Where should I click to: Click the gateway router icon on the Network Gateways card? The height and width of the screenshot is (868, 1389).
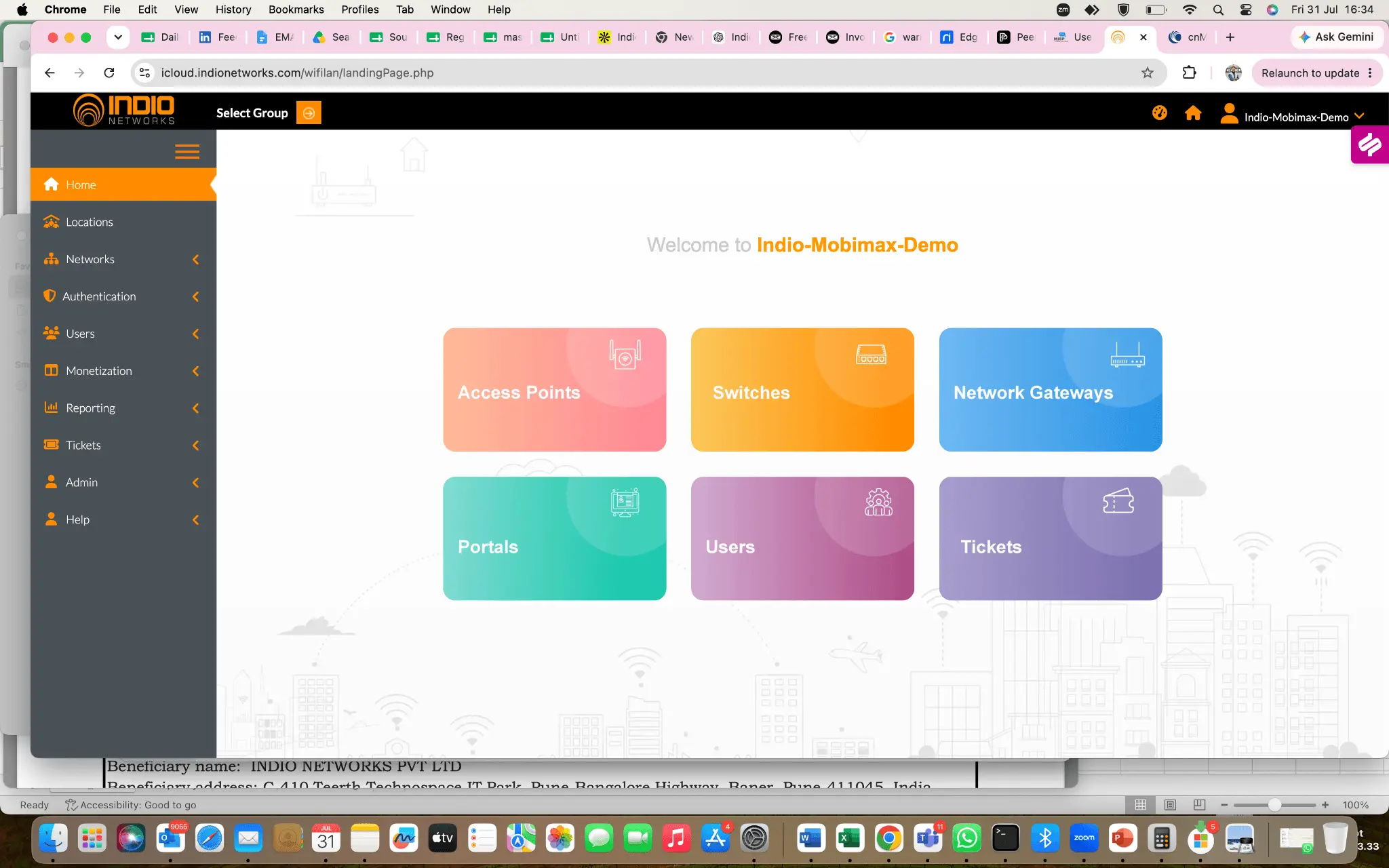[1127, 354]
